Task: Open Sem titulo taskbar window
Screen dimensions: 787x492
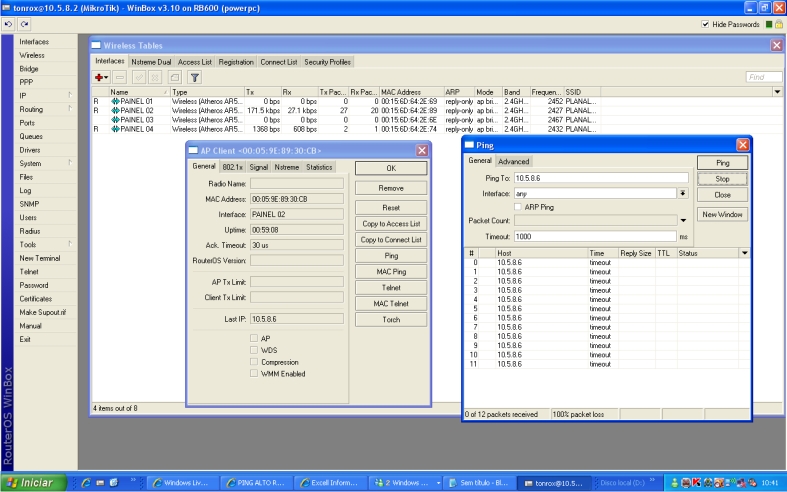Action: [477, 483]
